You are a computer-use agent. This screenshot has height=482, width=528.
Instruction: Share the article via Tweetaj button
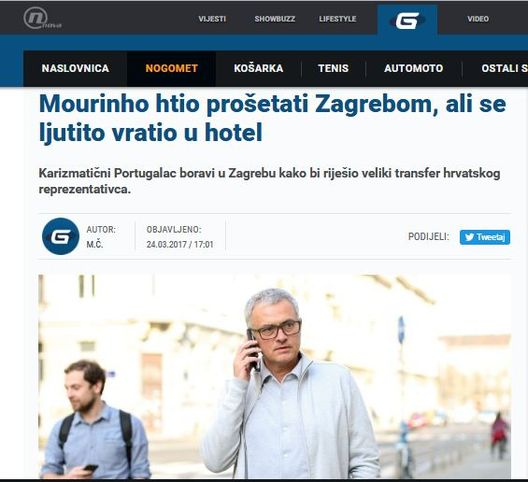485,237
